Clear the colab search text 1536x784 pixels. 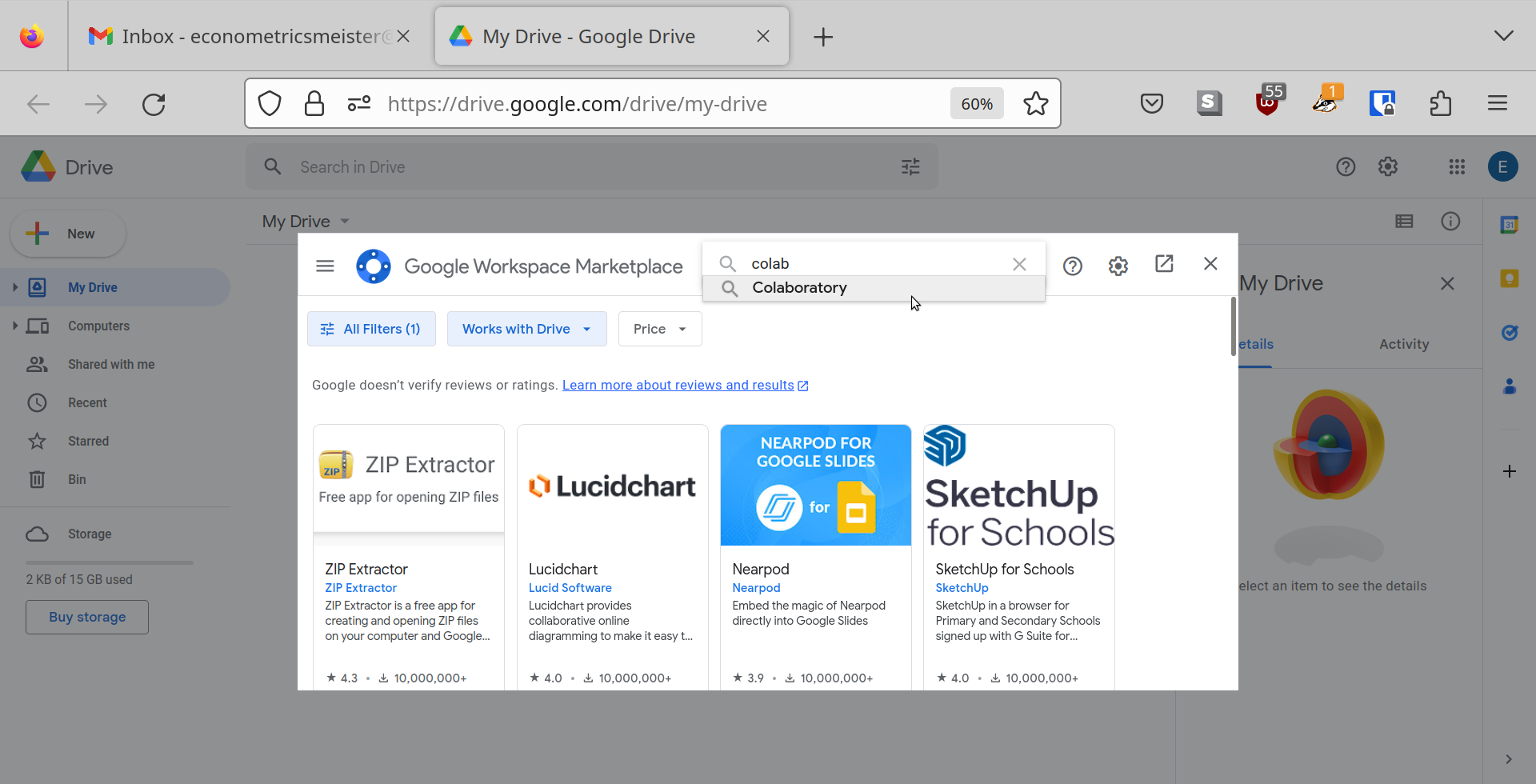click(x=1019, y=264)
